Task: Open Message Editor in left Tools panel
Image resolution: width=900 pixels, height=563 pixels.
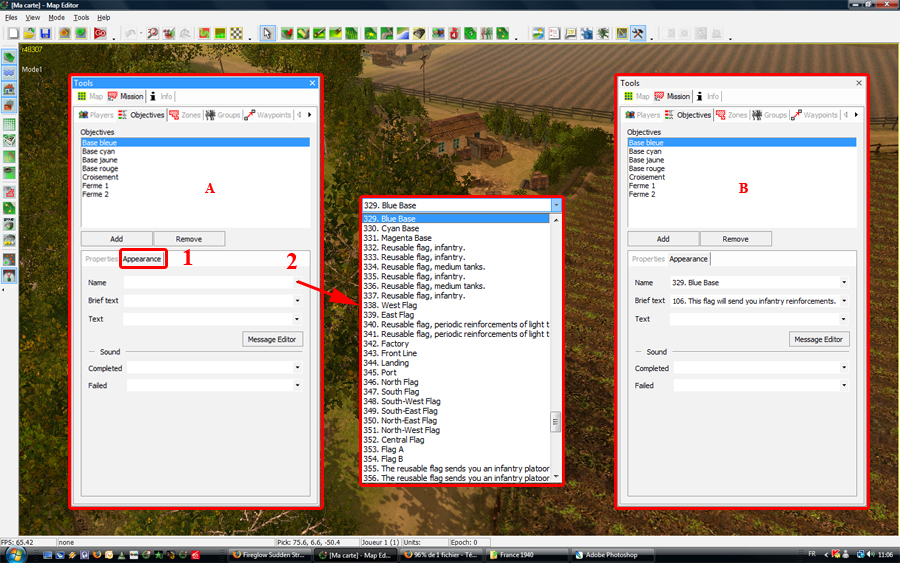Action: 272,339
